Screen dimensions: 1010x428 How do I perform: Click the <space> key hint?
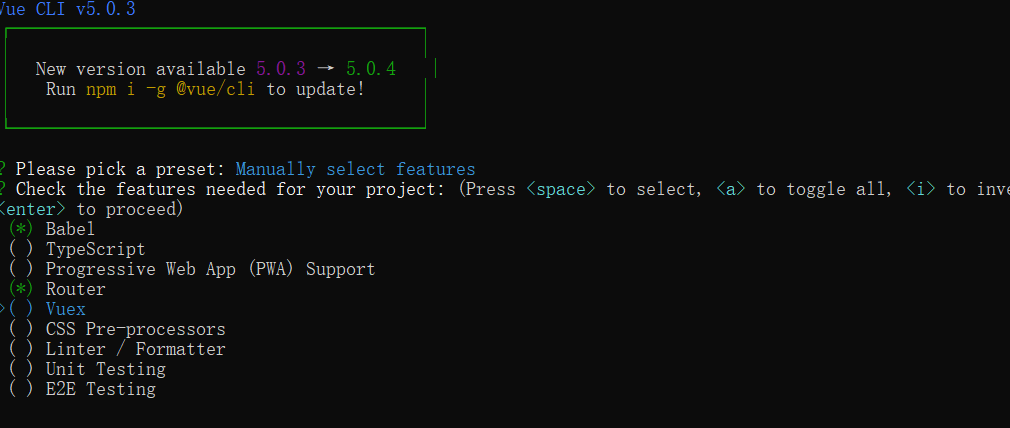click(561, 189)
